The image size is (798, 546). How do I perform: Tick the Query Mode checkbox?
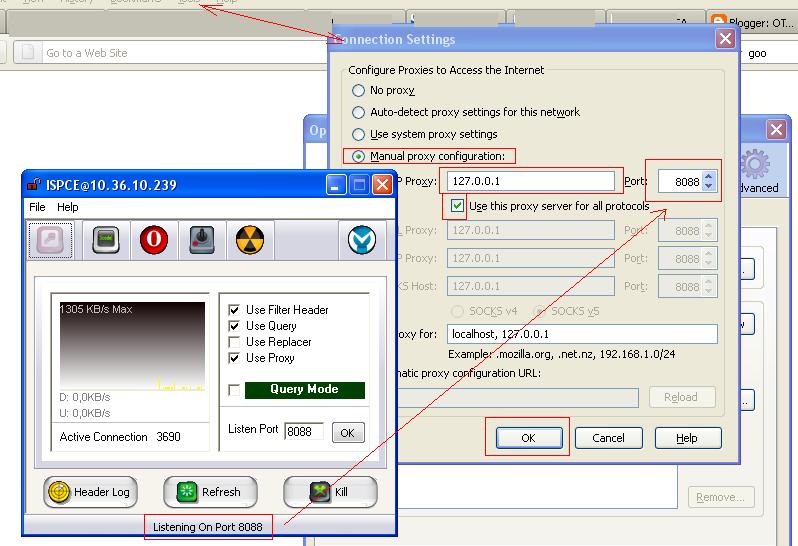click(234, 390)
